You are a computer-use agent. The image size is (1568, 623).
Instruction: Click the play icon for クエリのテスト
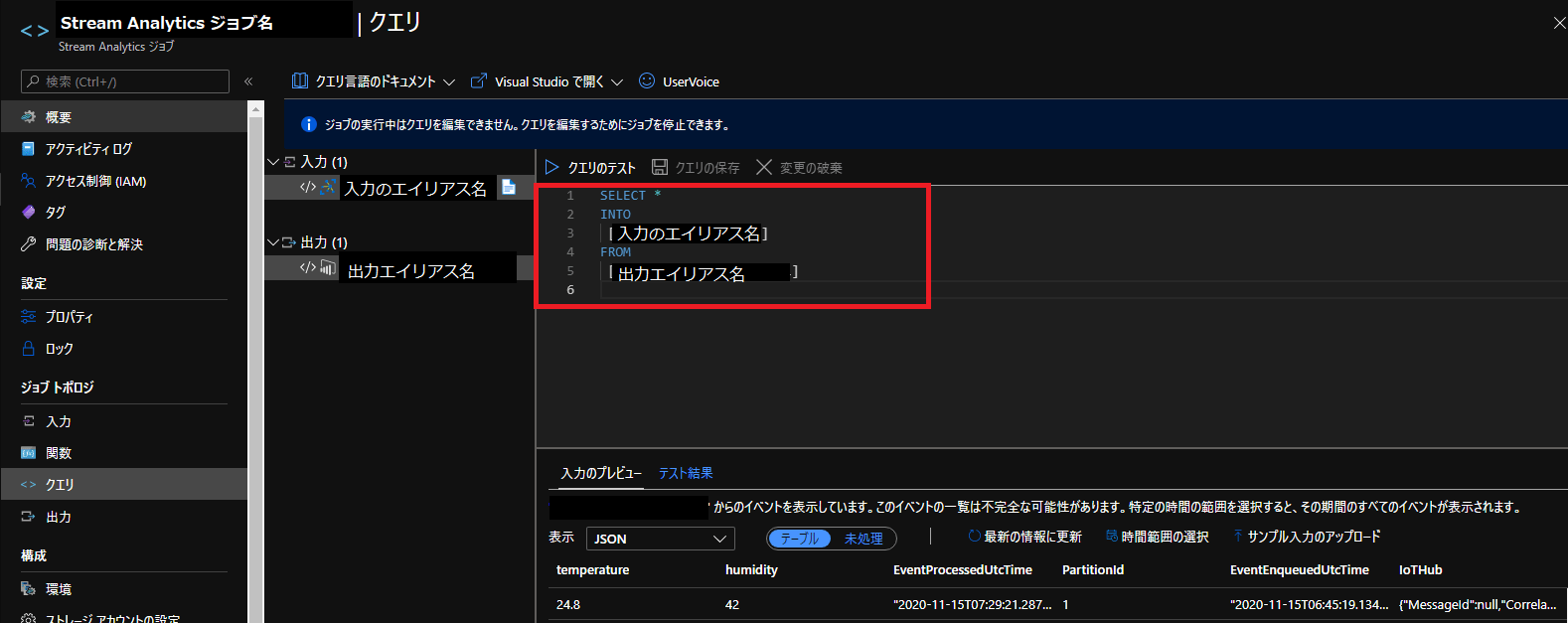(x=552, y=167)
